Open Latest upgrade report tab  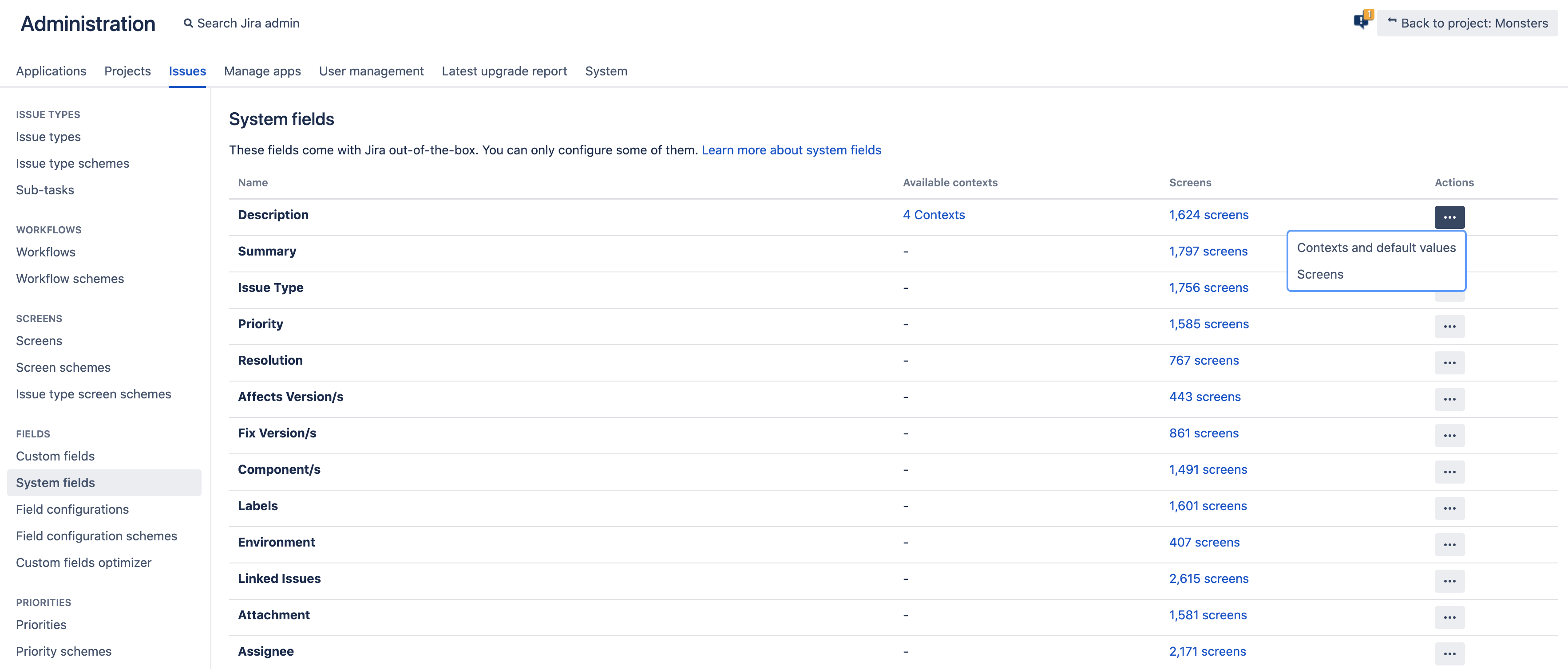504,71
